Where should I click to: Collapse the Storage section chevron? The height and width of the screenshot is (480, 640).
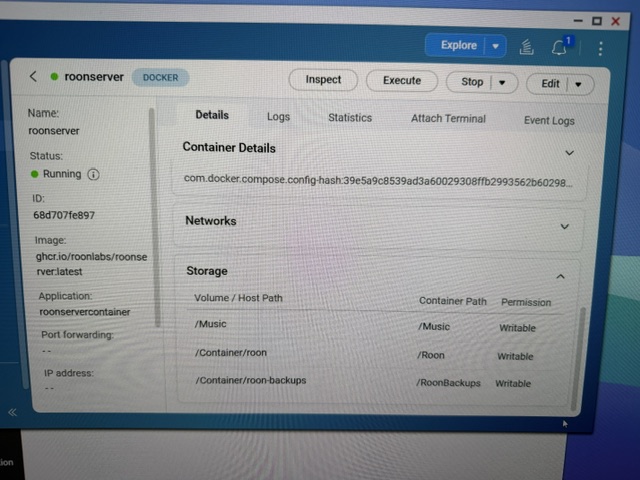coord(560,277)
